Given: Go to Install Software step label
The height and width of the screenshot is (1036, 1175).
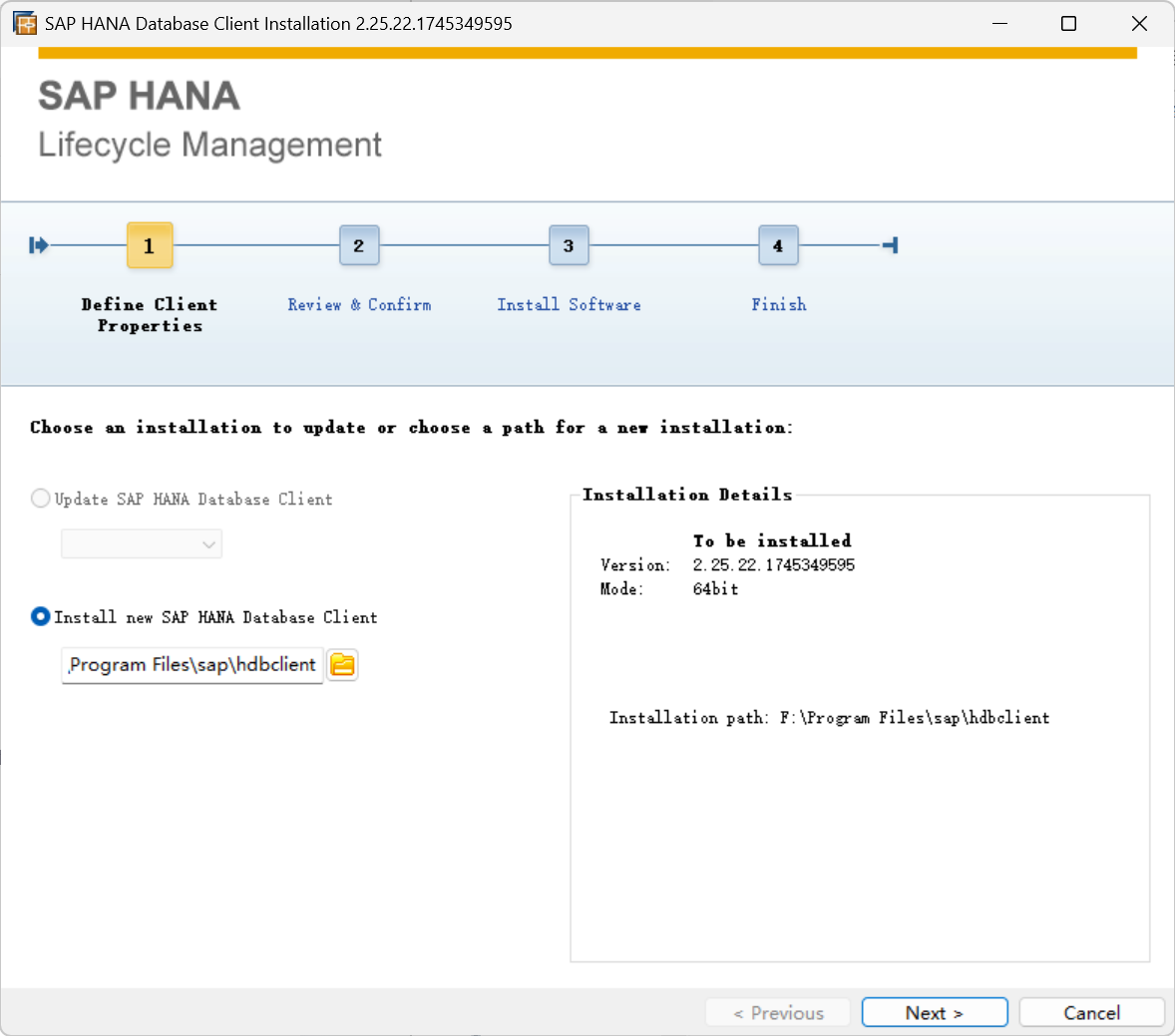Looking at the screenshot, I should [x=569, y=305].
